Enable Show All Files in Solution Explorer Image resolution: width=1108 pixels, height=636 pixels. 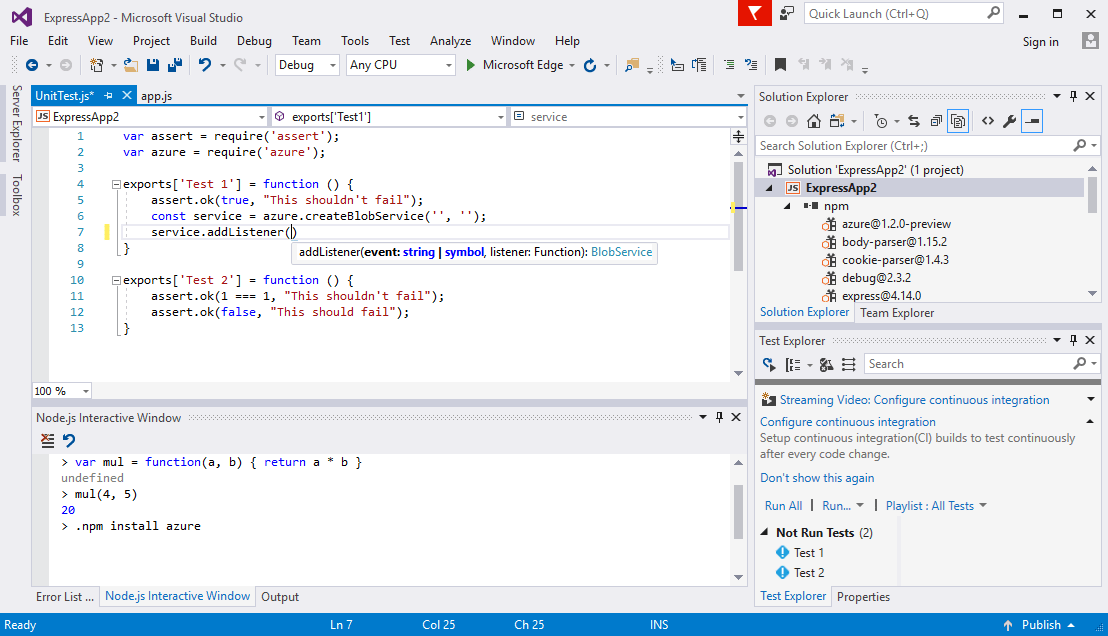click(x=956, y=121)
